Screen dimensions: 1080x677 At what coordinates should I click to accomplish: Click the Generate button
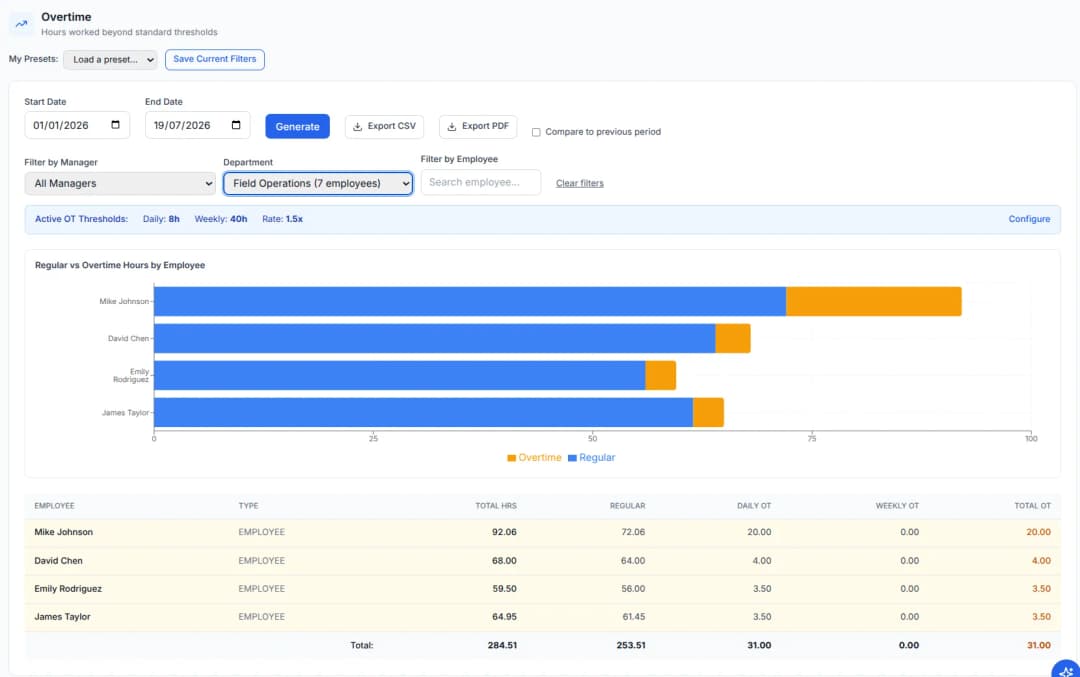pyautogui.click(x=298, y=126)
